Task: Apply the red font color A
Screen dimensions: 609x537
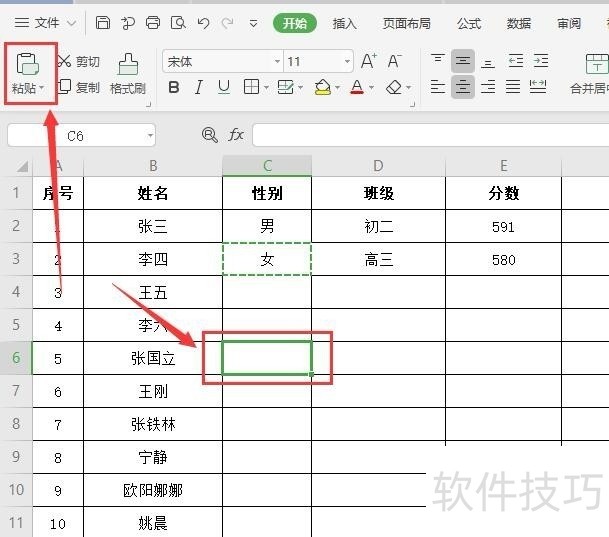Action: point(357,87)
